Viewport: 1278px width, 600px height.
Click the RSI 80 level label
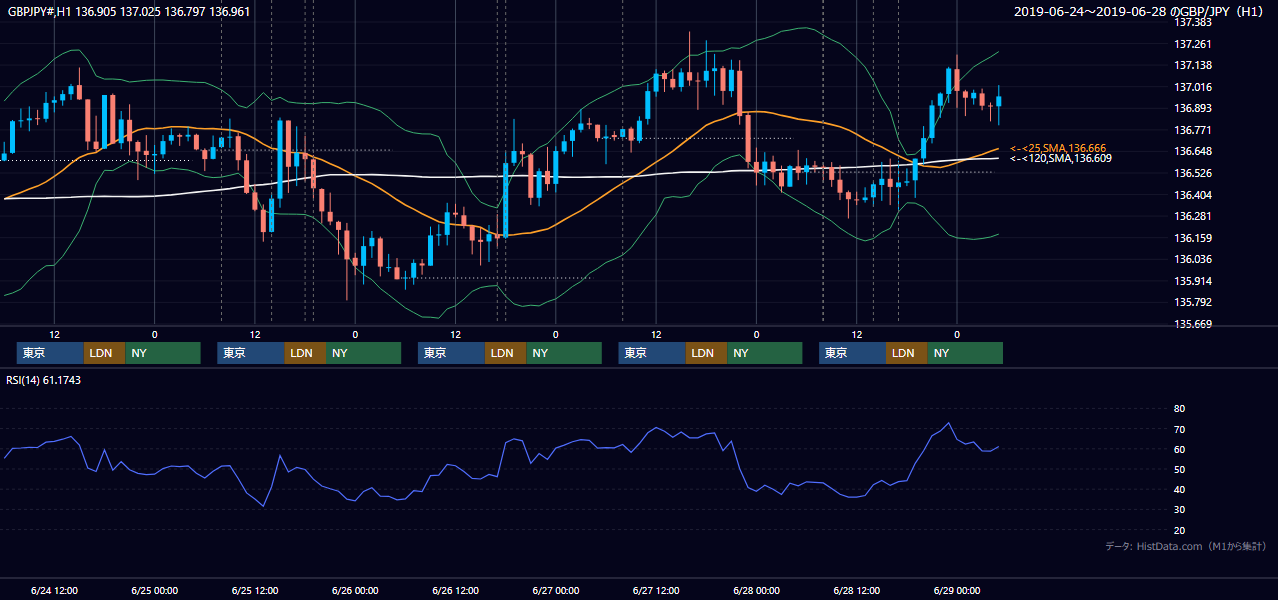point(1180,409)
